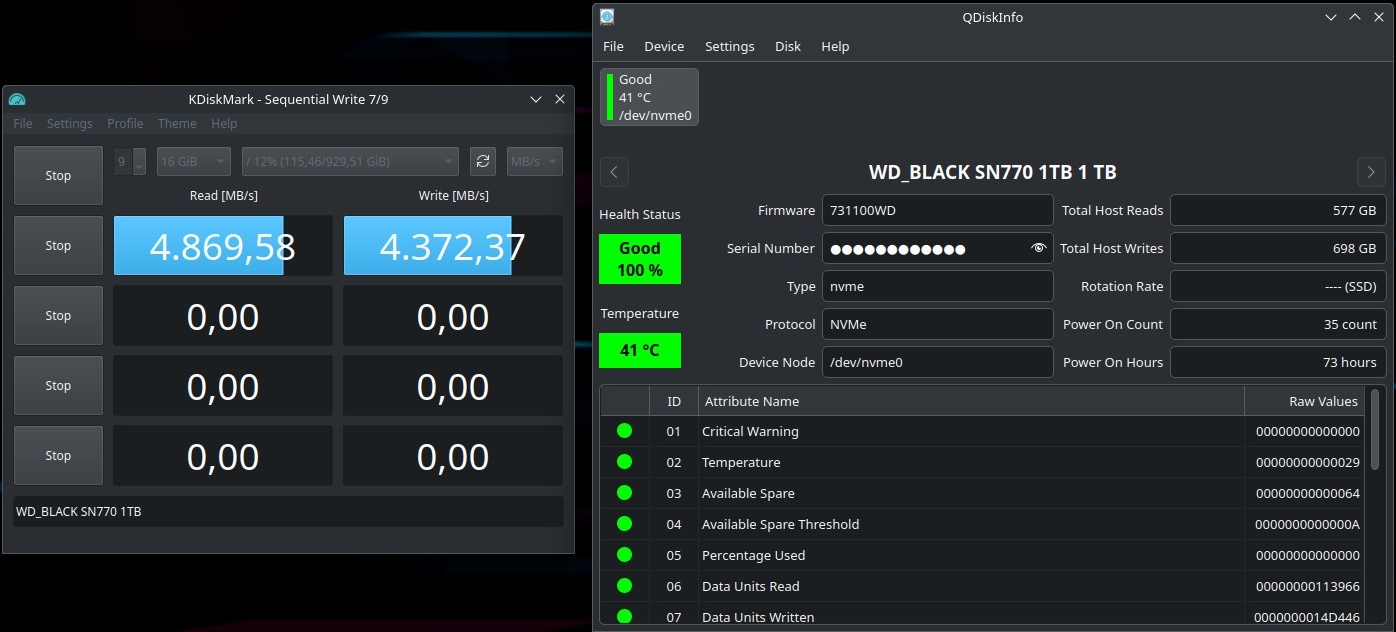Click the green status dot for Percentage Used
The height and width of the screenshot is (632, 1396).
tap(624, 555)
